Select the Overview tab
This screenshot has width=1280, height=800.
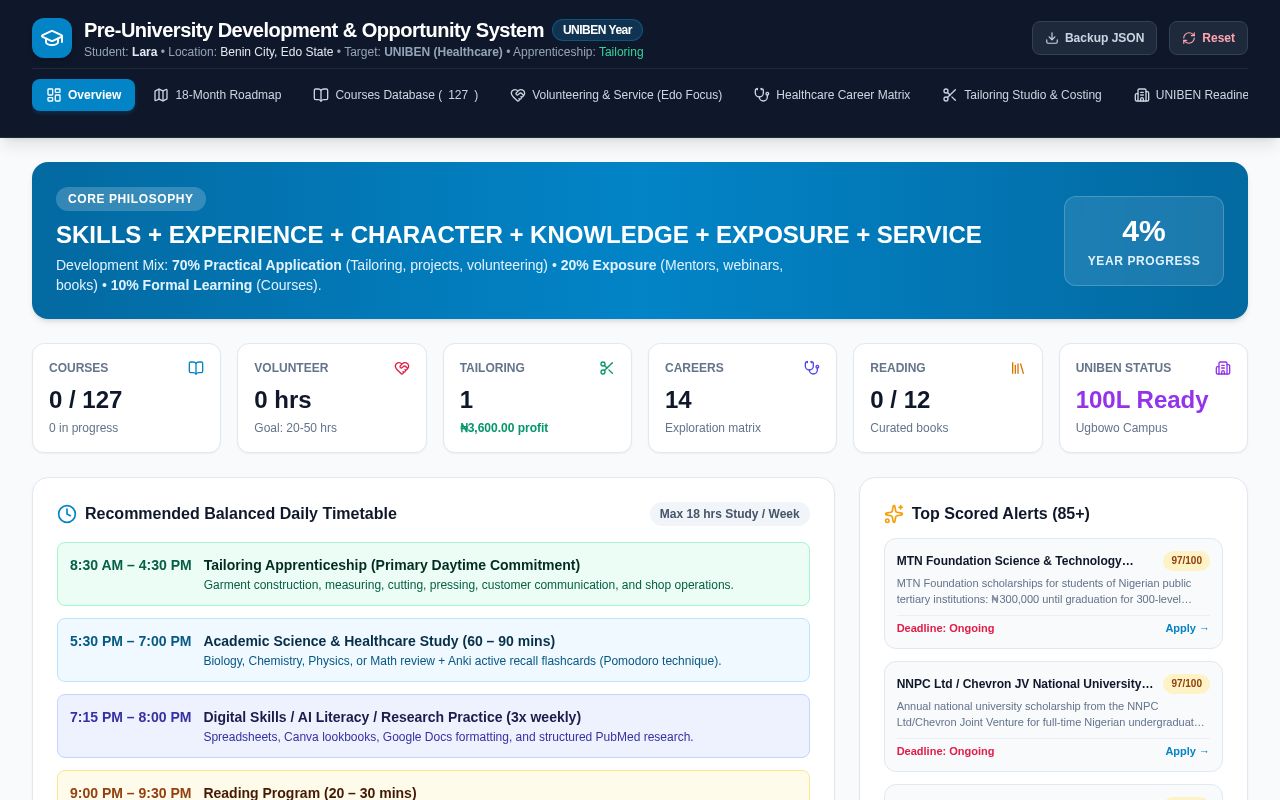[x=83, y=95]
